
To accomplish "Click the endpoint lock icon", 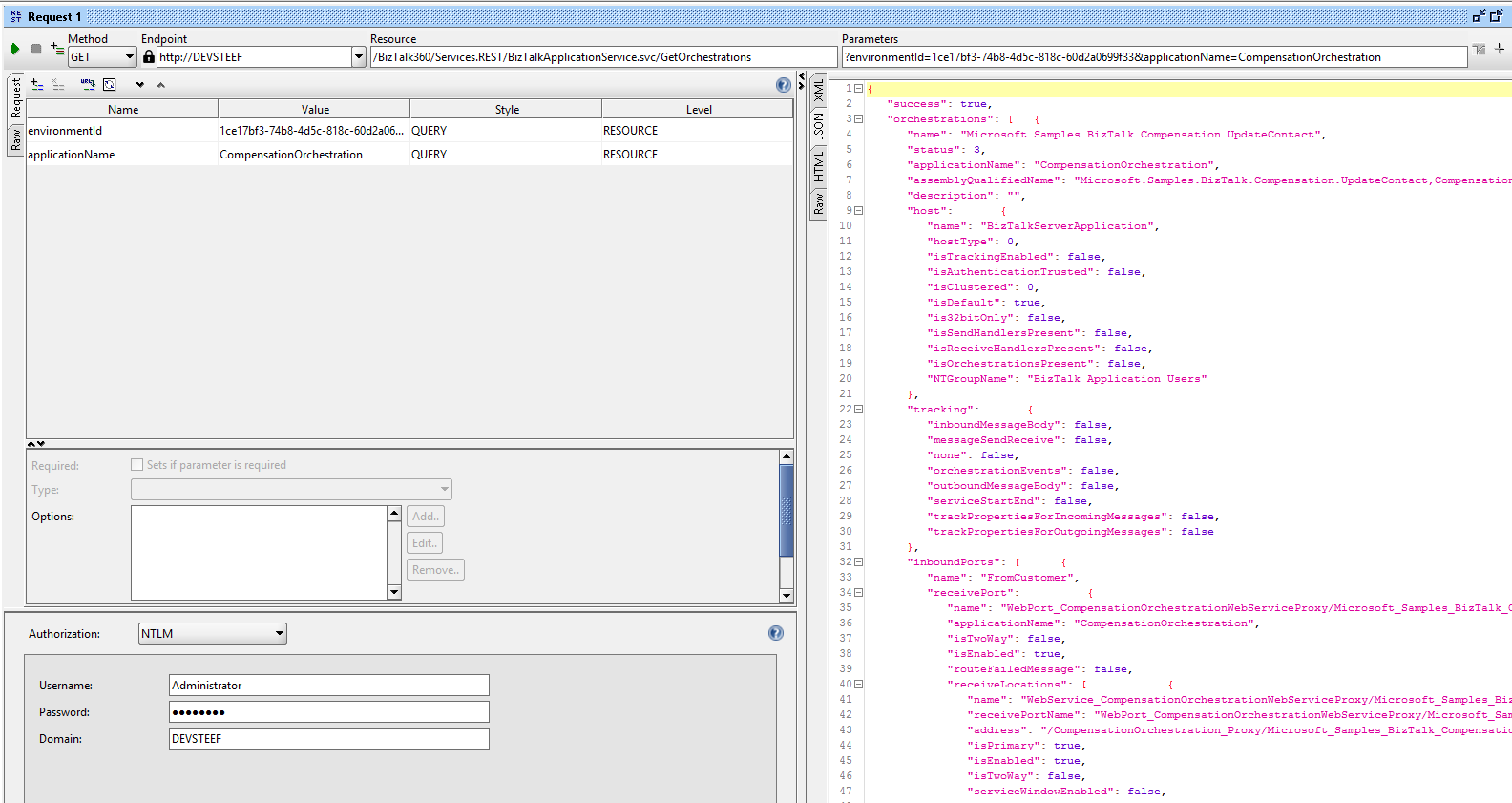I will pos(149,57).
